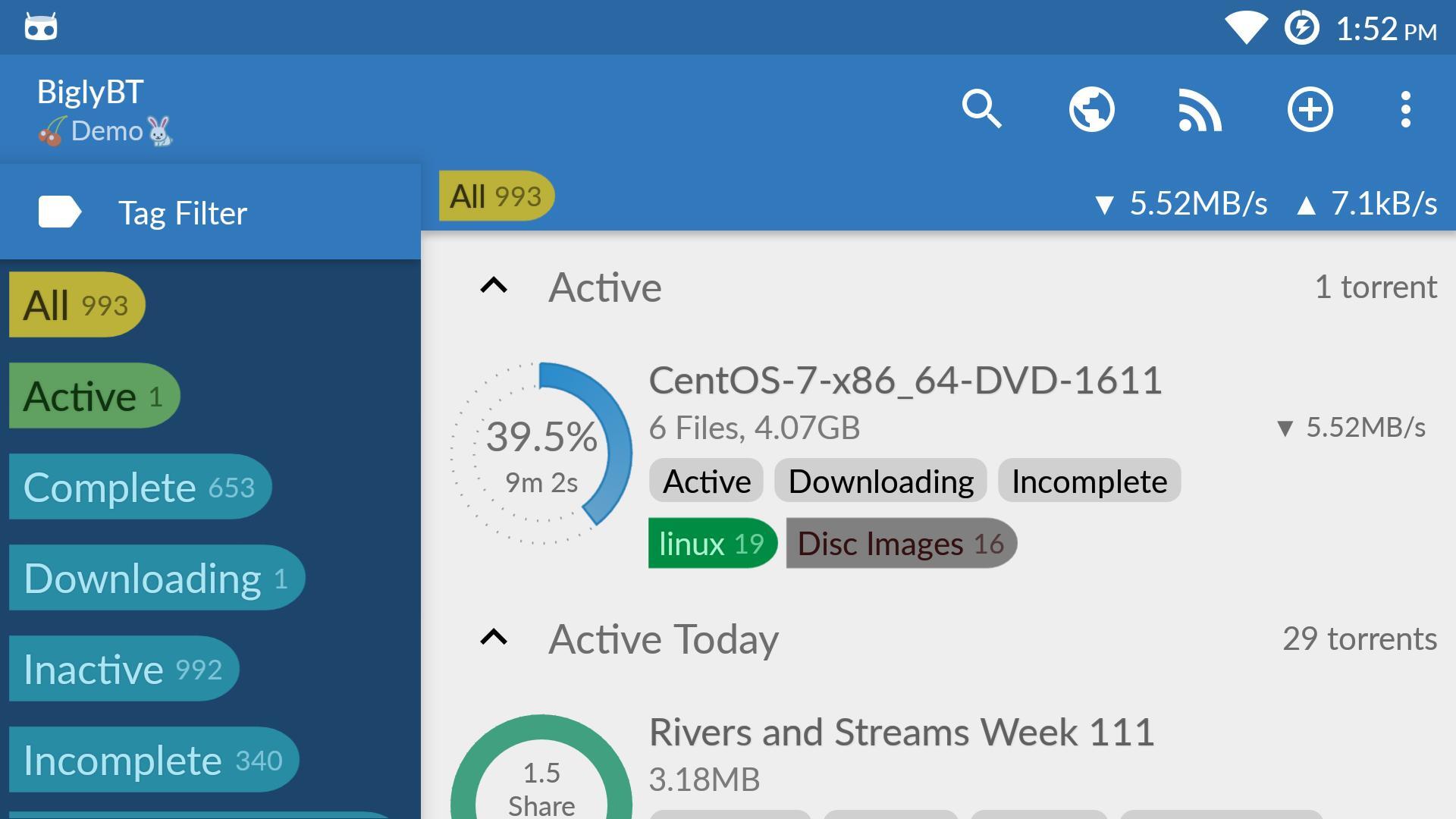Open the CentOS-7-x86_64-DVD-1611 torrent
The width and height of the screenshot is (1456, 819).
(905, 380)
